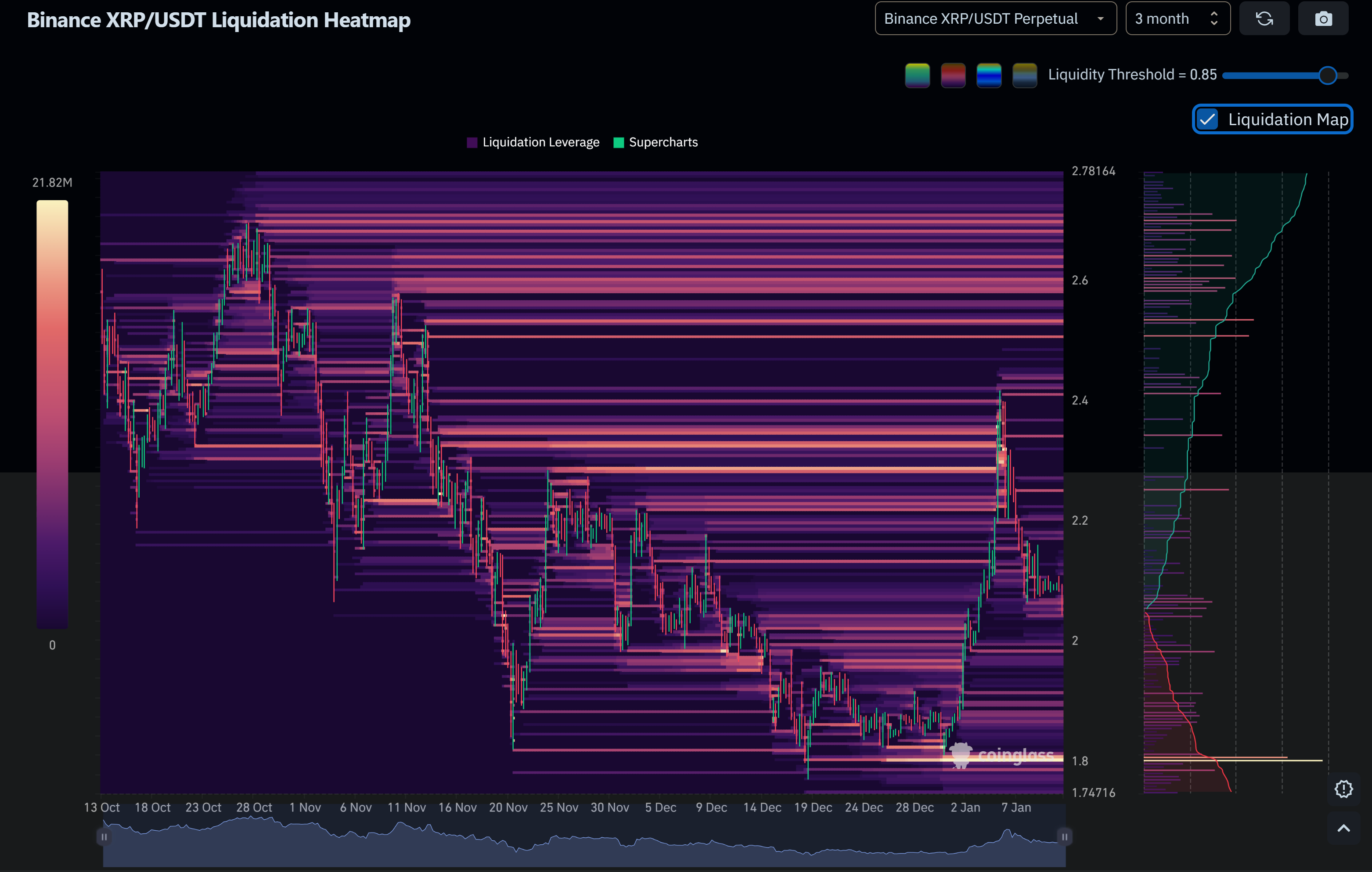Select the cyan-blue heatmap color theme
Image resolution: width=1372 pixels, height=872 pixels.
click(989, 75)
